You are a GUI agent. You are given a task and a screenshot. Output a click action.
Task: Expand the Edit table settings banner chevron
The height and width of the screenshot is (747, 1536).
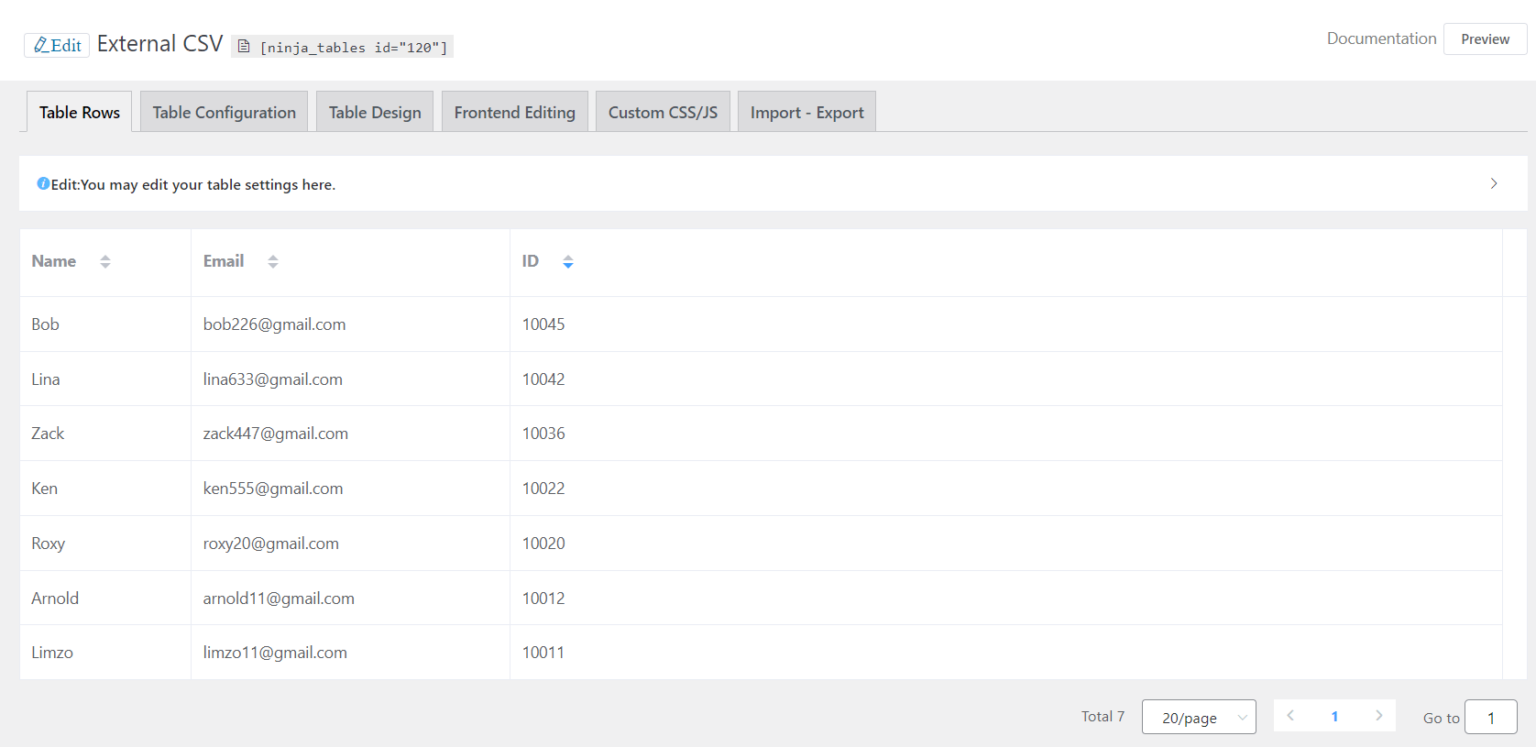coord(1493,183)
